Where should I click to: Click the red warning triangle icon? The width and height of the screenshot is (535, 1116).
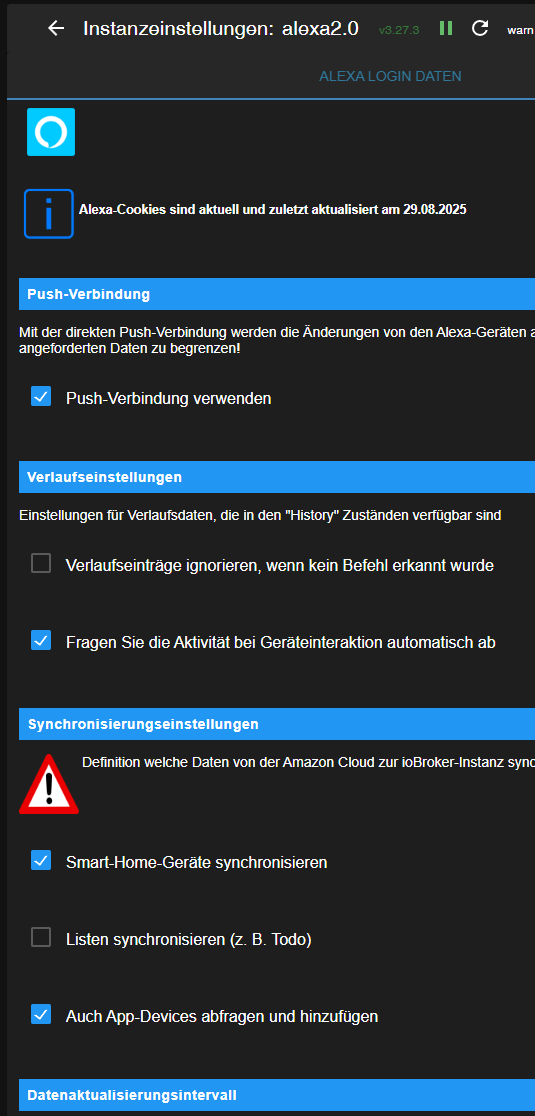[48, 784]
